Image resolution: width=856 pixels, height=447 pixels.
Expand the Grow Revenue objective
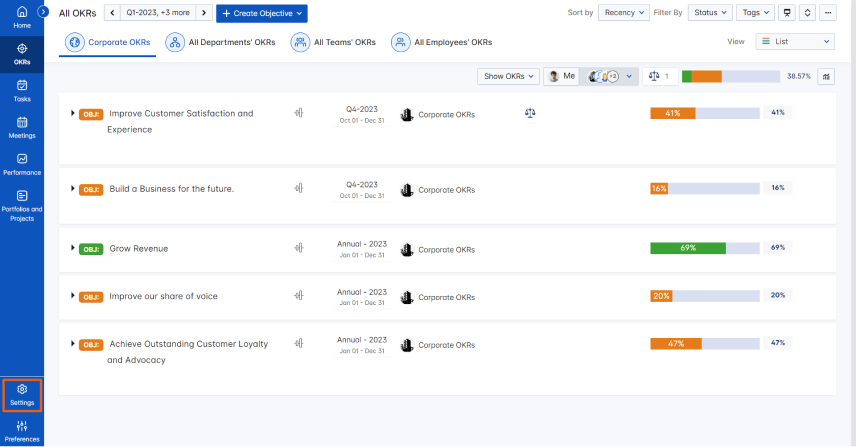[x=72, y=248]
